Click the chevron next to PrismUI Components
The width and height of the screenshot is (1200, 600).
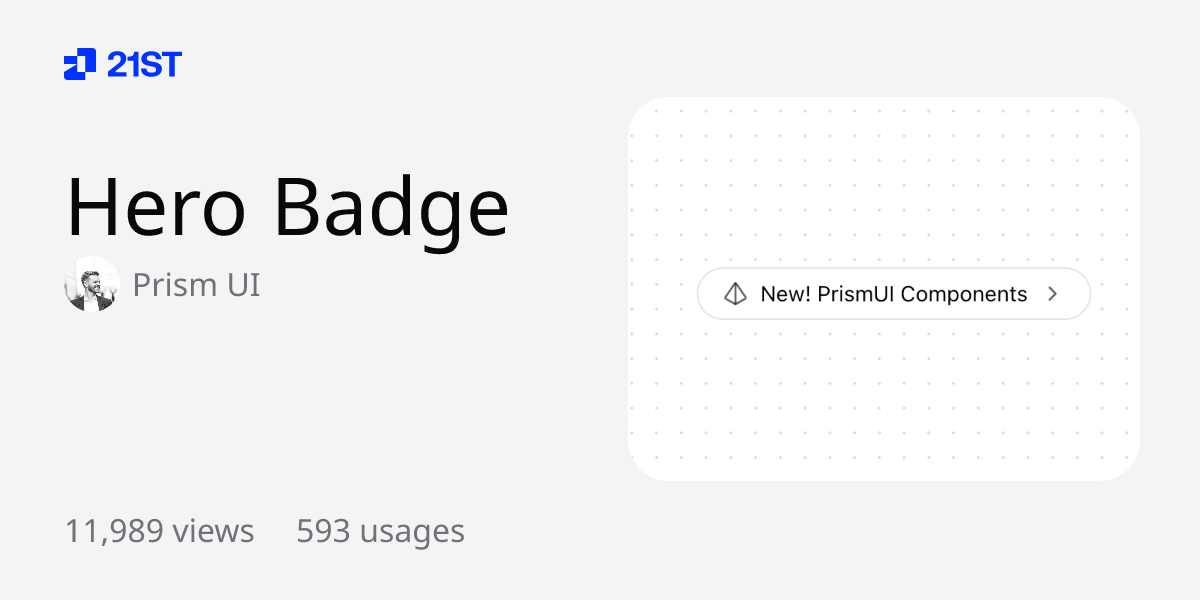click(x=1052, y=293)
